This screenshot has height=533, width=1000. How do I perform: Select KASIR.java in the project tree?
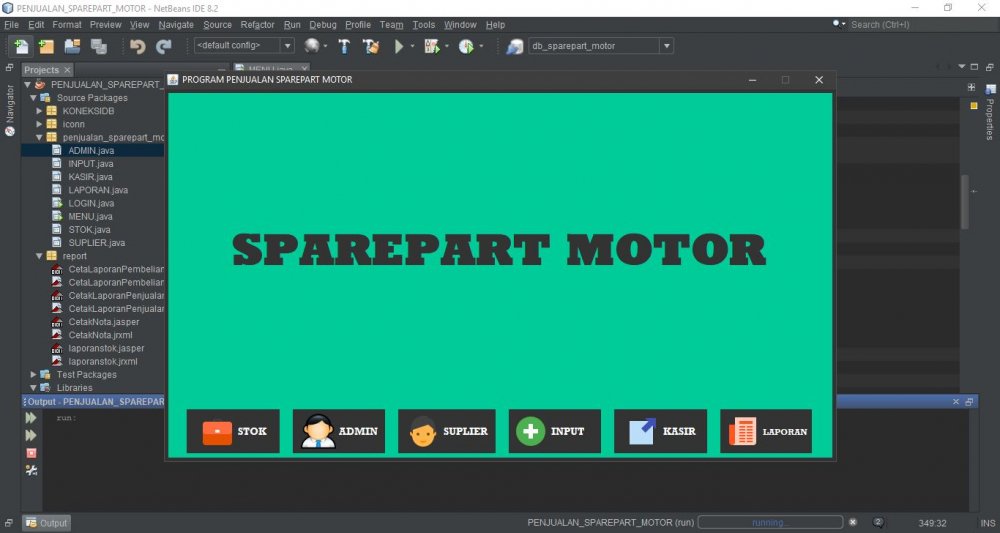point(90,177)
